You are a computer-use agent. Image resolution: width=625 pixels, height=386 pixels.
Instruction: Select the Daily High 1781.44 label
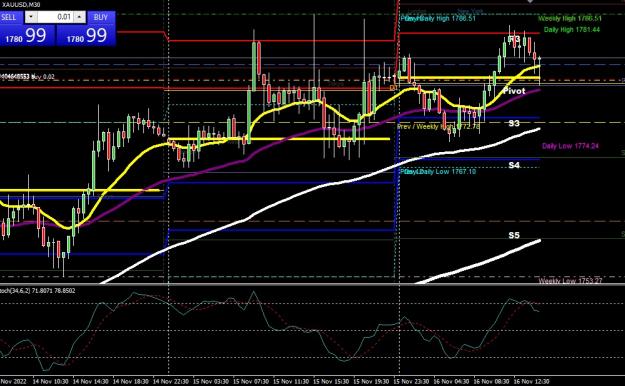572,30
